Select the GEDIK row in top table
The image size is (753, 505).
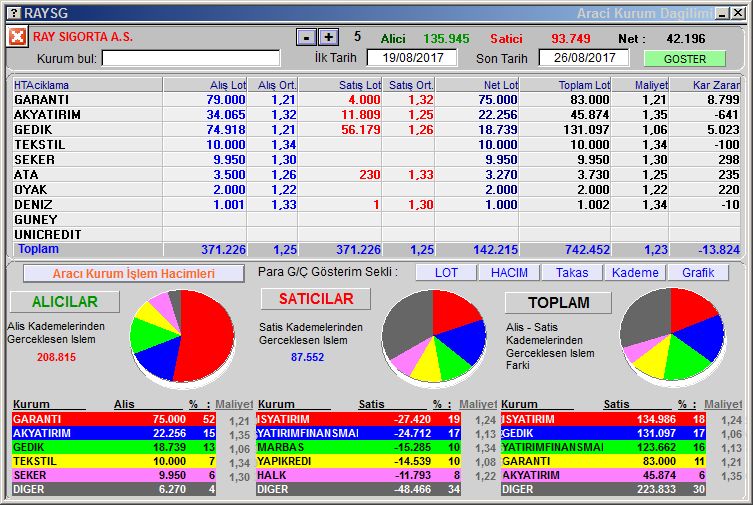click(x=376, y=130)
